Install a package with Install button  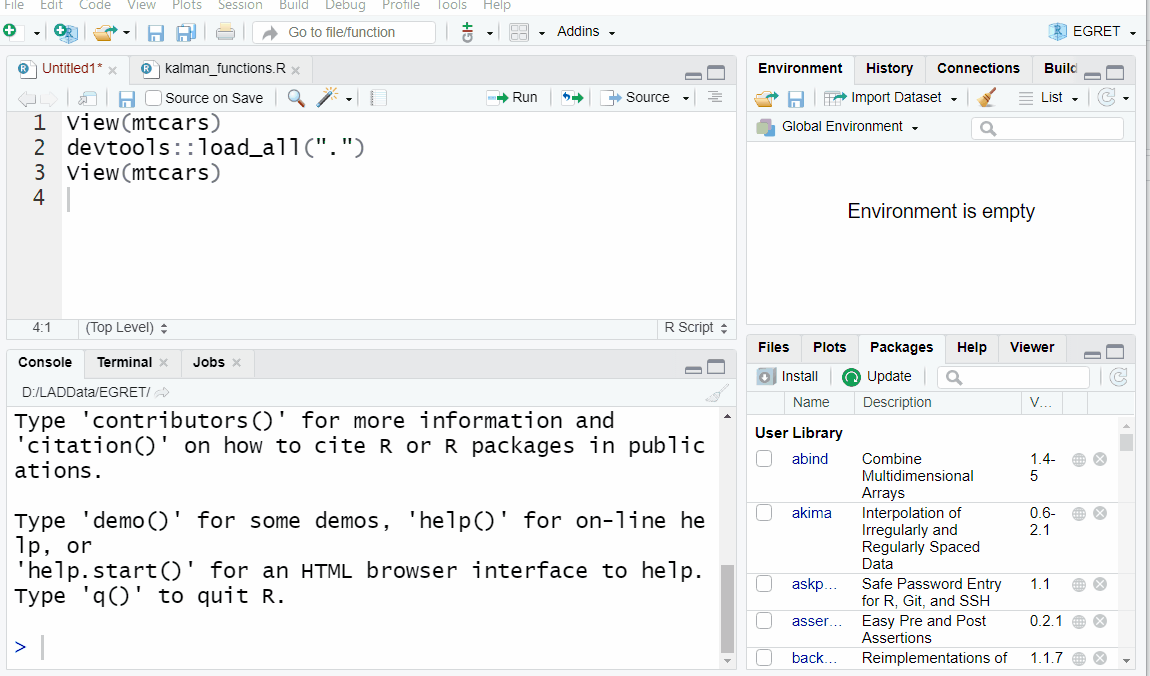[788, 377]
